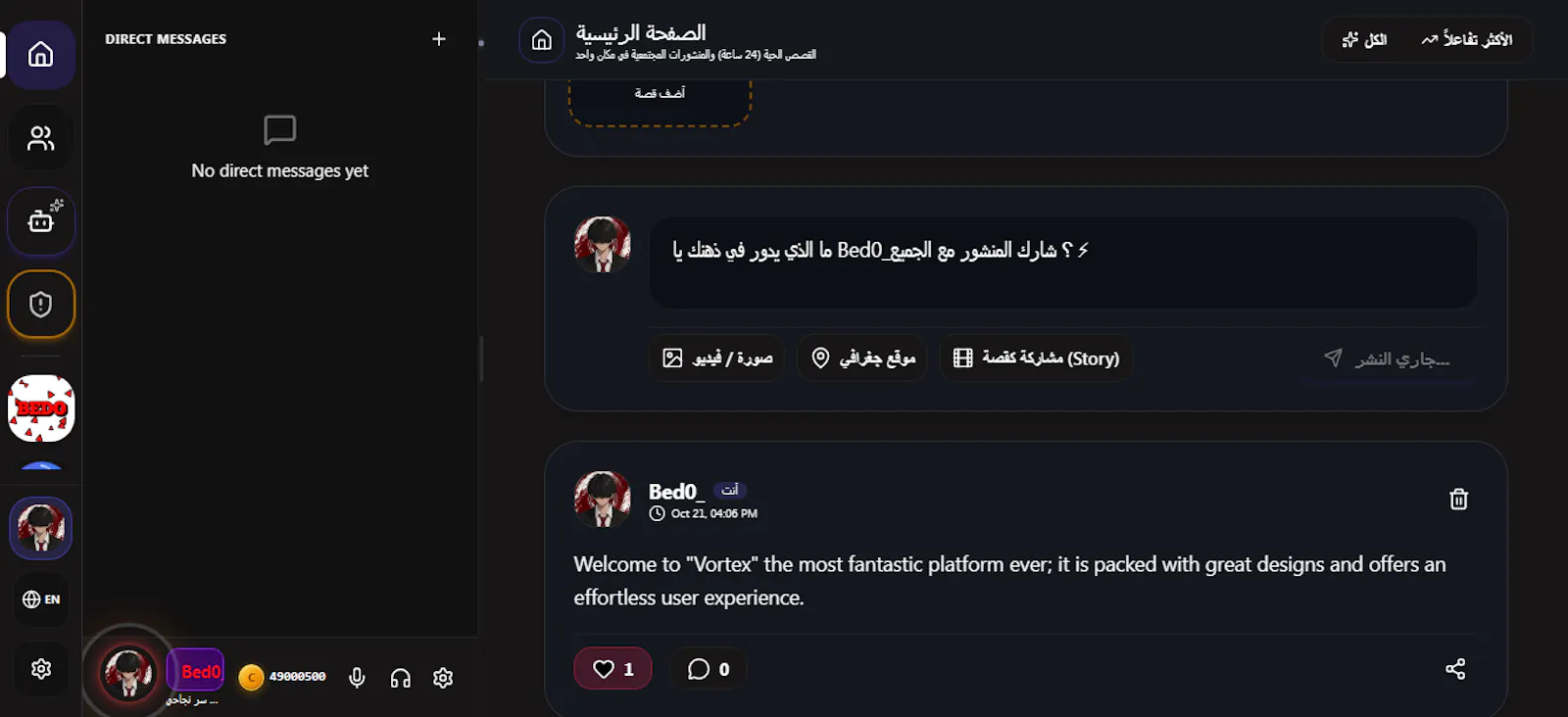
Task: Click the موقع جغرافي location button
Action: pos(862,358)
